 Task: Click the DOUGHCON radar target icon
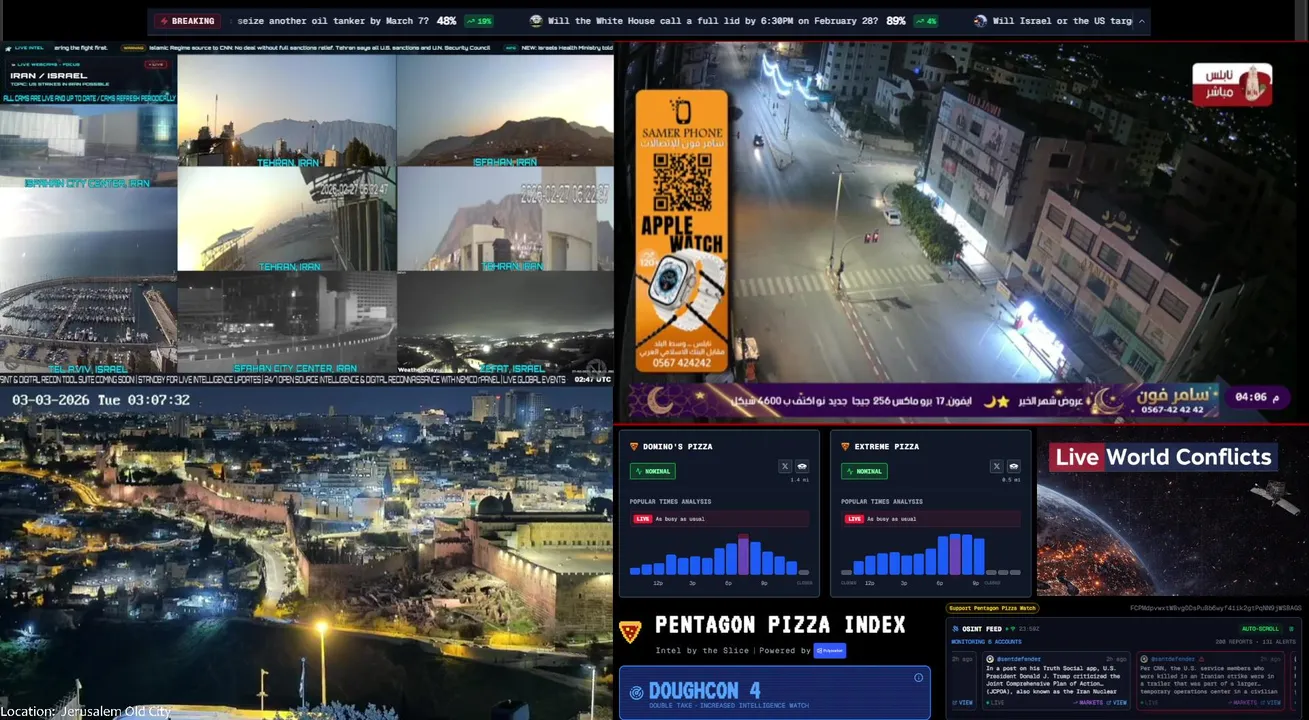[636, 692]
